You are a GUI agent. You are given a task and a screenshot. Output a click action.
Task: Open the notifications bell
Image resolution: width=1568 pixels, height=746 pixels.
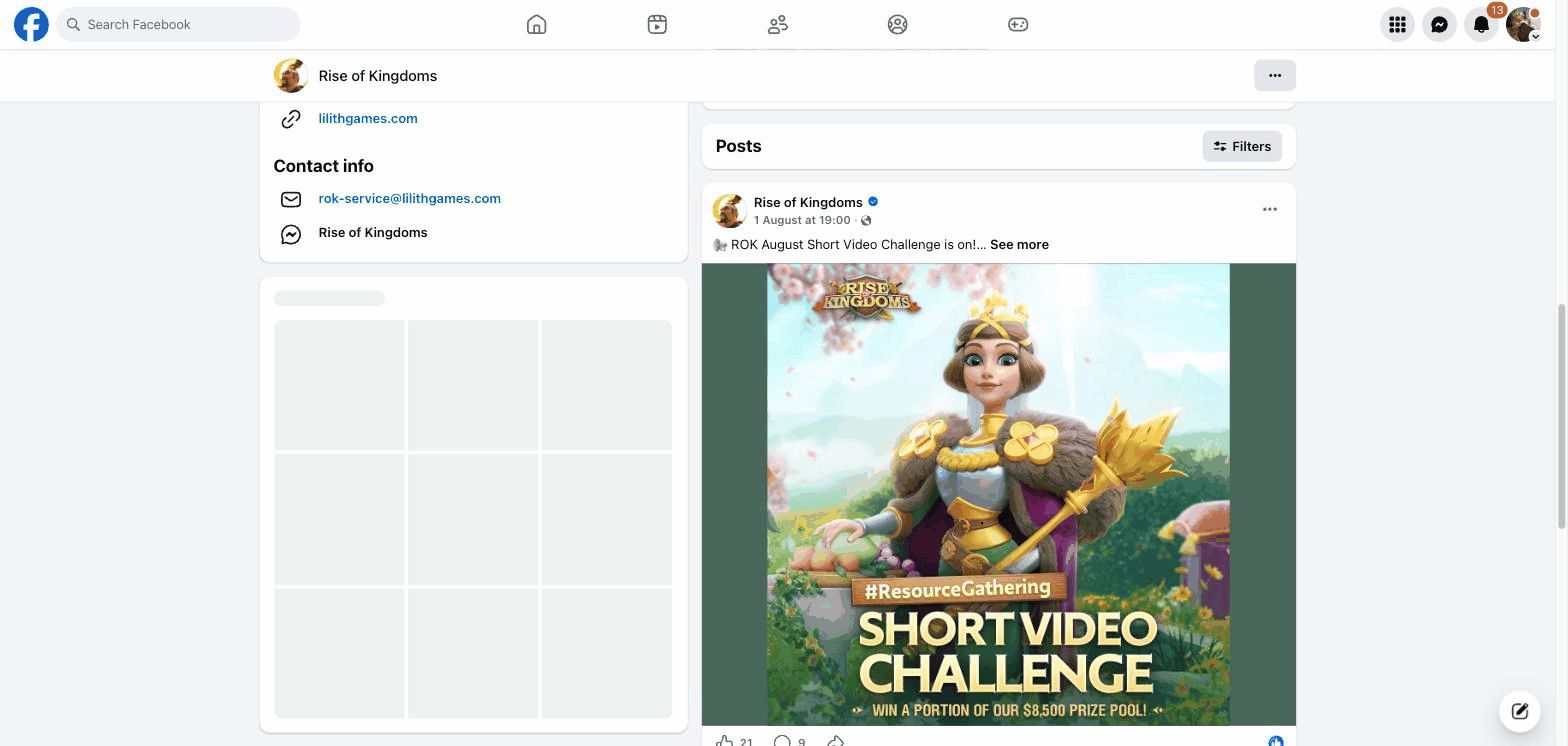point(1481,24)
